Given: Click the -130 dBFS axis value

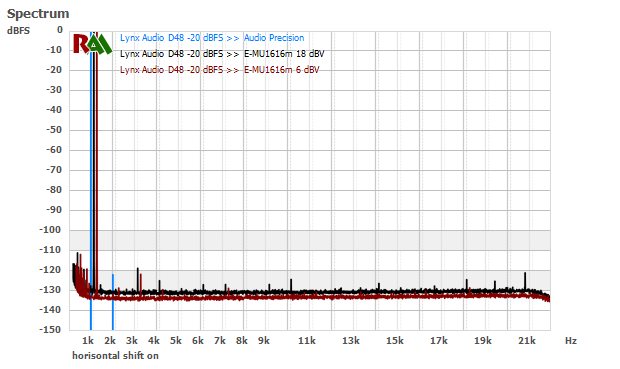Looking at the screenshot, I should 50,290.
